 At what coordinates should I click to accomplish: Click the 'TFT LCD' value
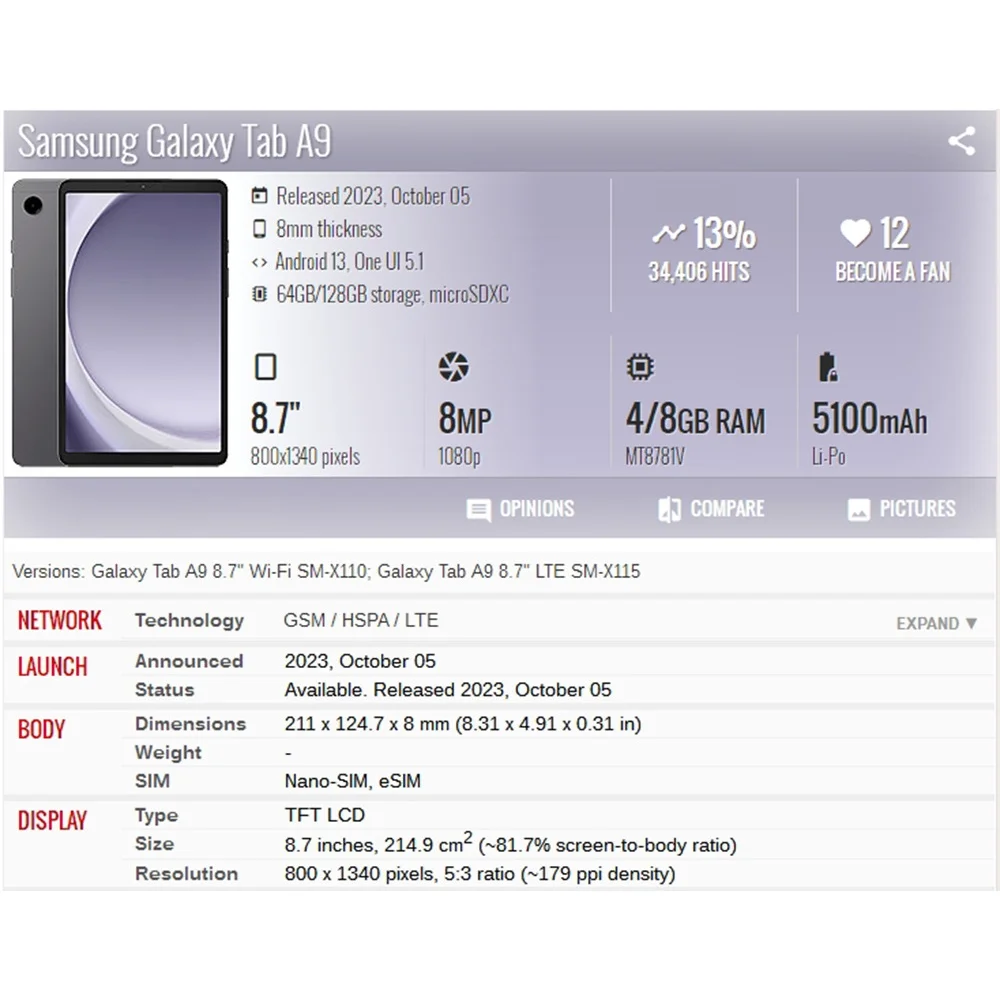tap(325, 815)
